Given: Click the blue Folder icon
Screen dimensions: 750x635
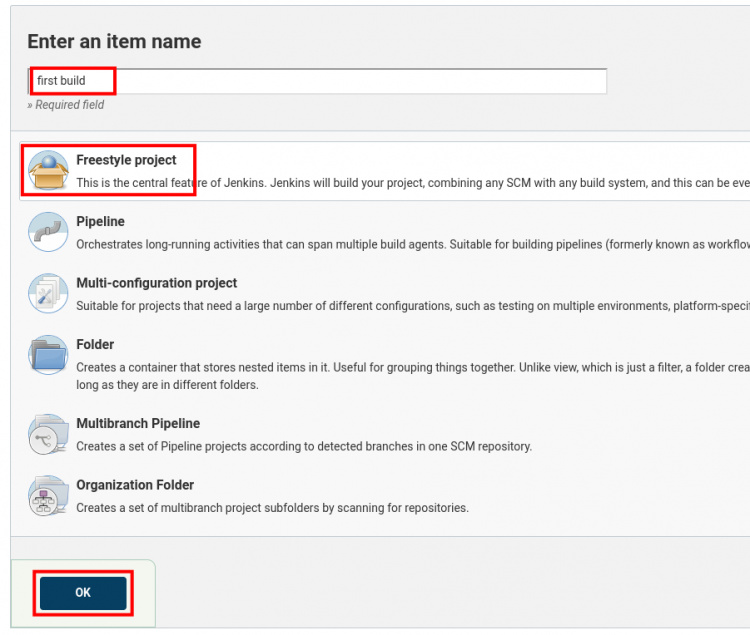Looking at the screenshot, I should pyautogui.click(x=48, y=355).
